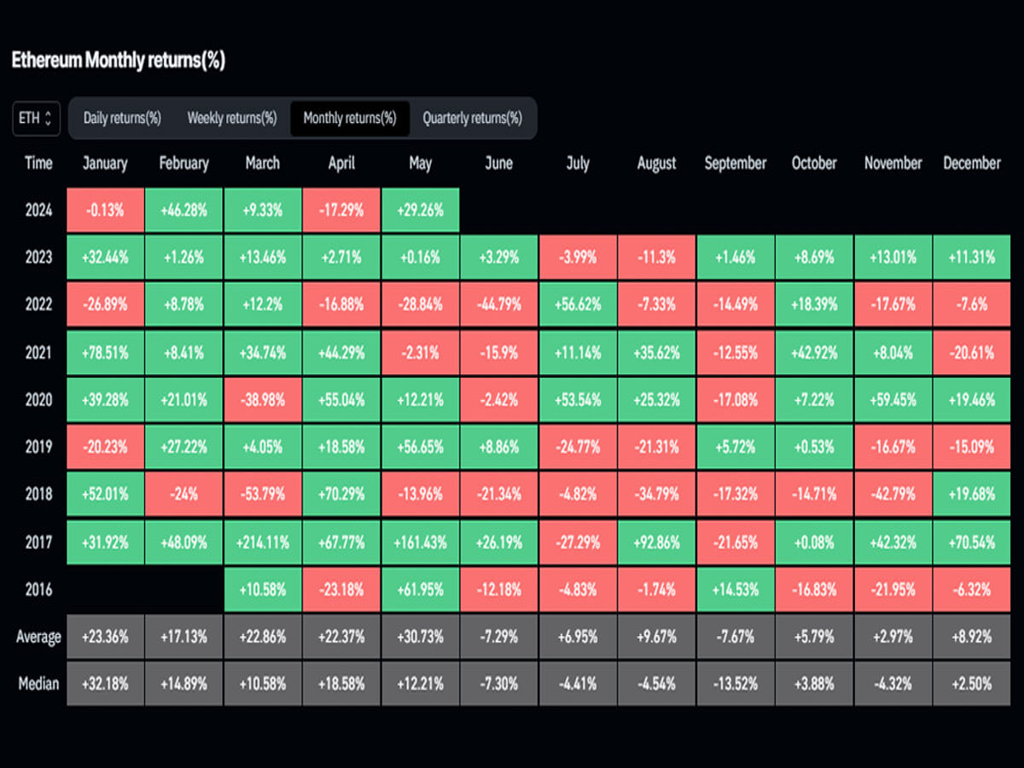Switch to the Daily returns(%) tab

coord(122,118)
